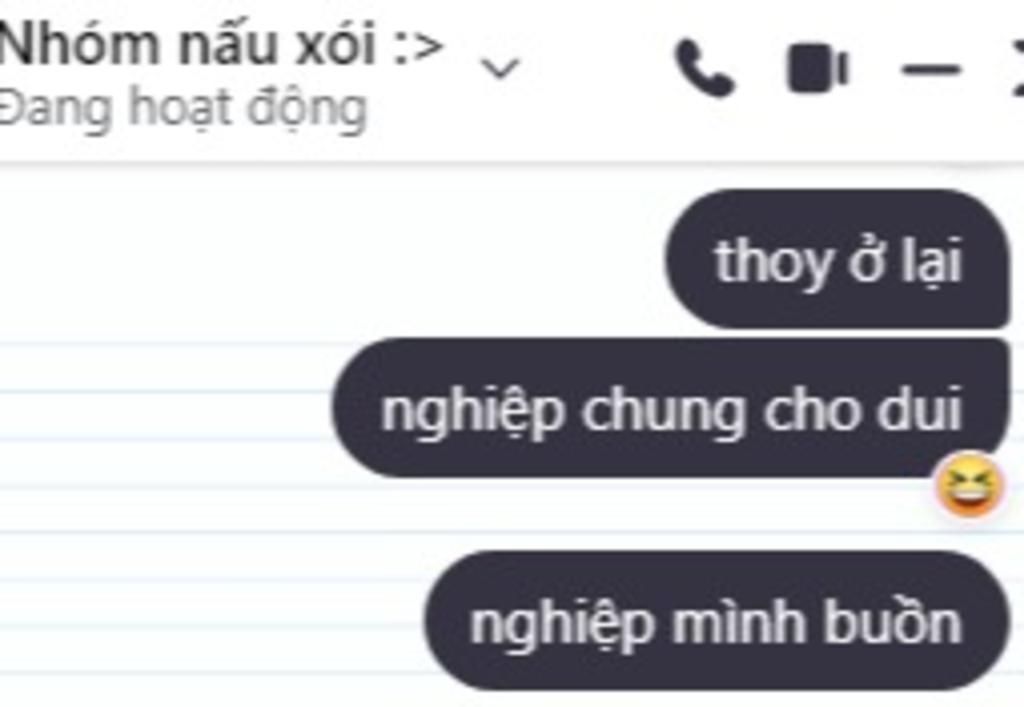Select the 'nghiệp mình buồn' message bubble
Image resolution: width=1024 pixels, height=707 pixels.
tap(716, 621)
